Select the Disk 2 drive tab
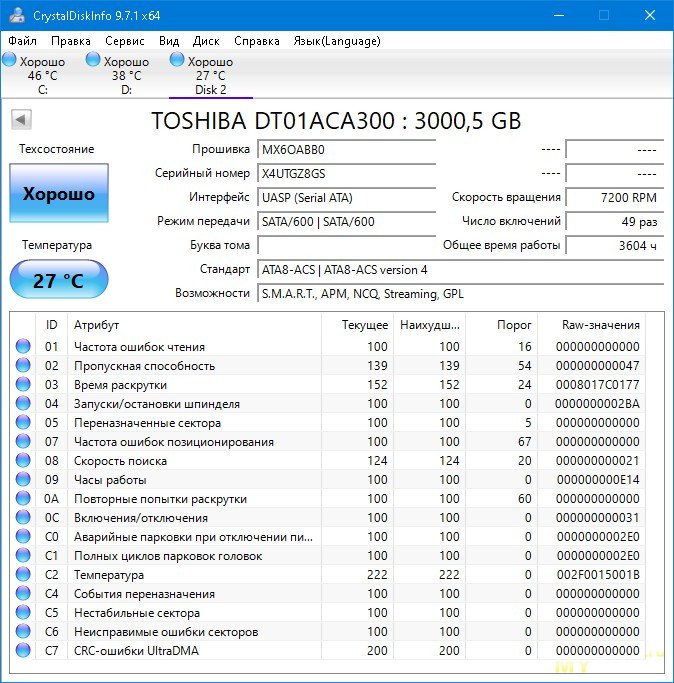Image resolution: width=674 pixels, height=683 pixels. (x=210, y=76)
